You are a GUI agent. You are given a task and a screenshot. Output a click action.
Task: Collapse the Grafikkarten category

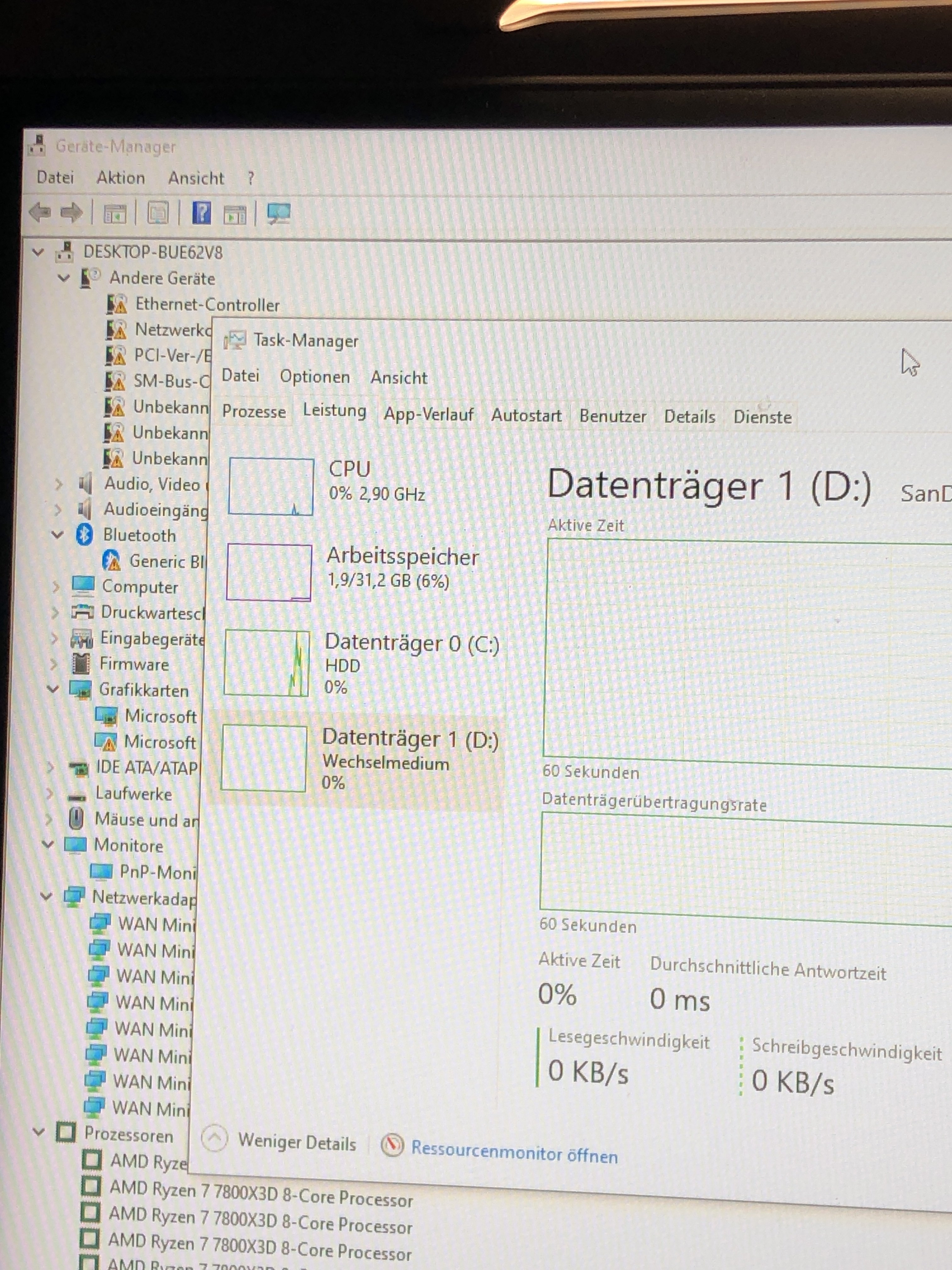(x=53, y=689)
